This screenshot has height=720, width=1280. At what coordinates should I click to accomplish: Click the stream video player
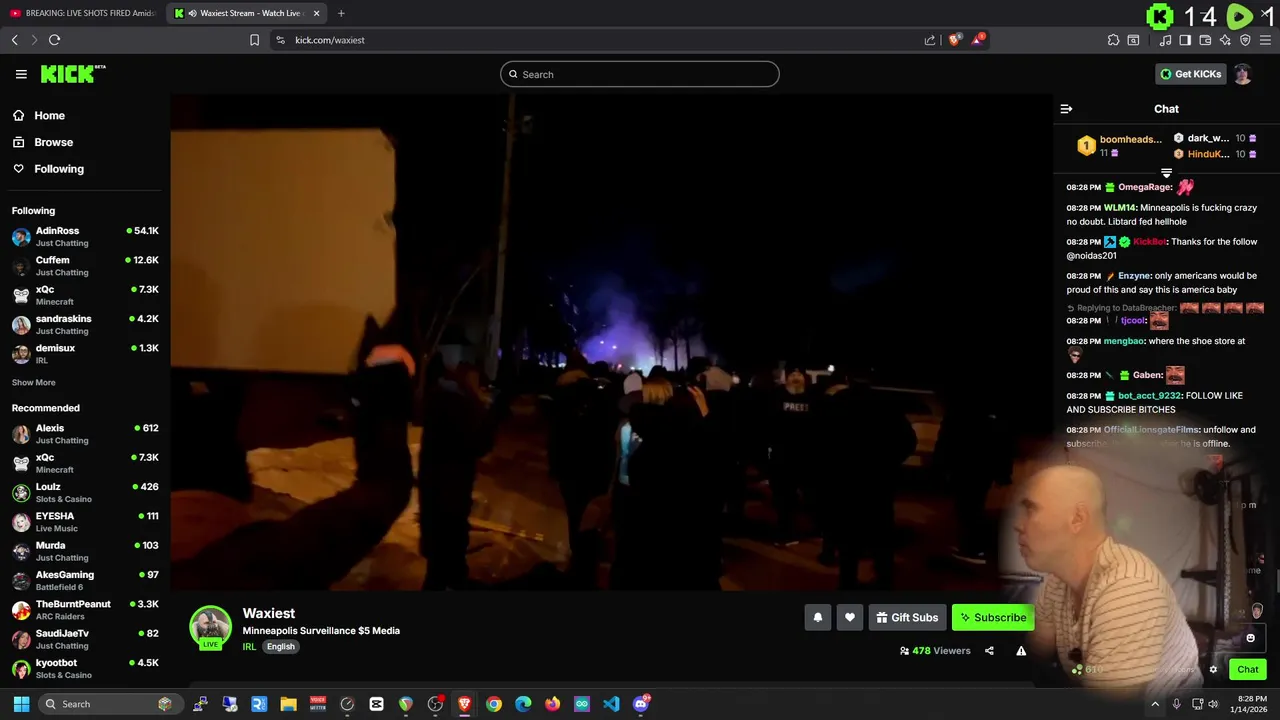click(x=611, y=342)
